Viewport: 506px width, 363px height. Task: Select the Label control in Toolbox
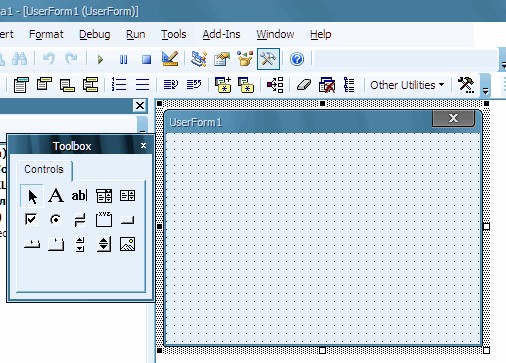click(x=56, y=196)
